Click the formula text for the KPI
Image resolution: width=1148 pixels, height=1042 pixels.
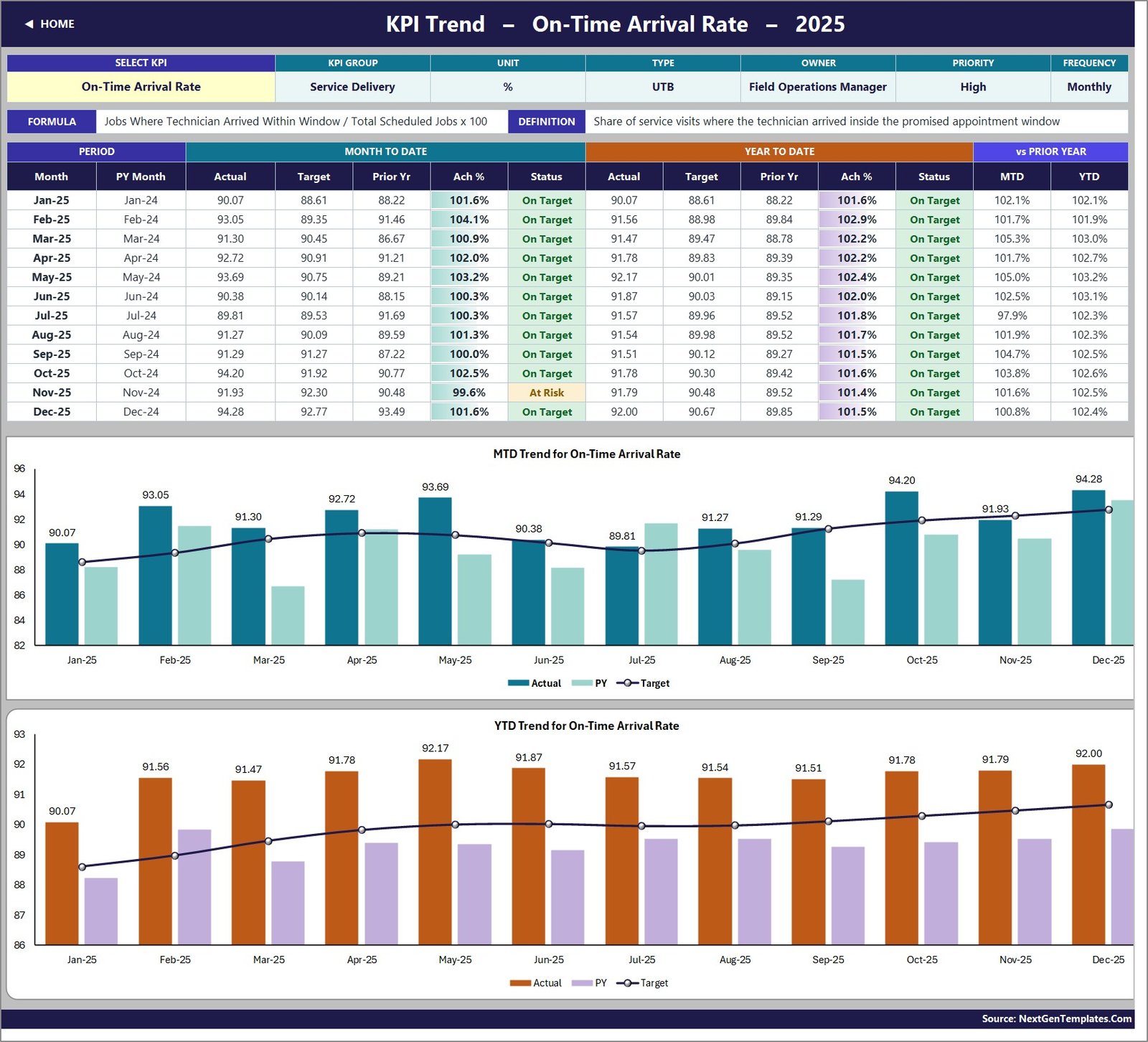(x=296, y=121)
